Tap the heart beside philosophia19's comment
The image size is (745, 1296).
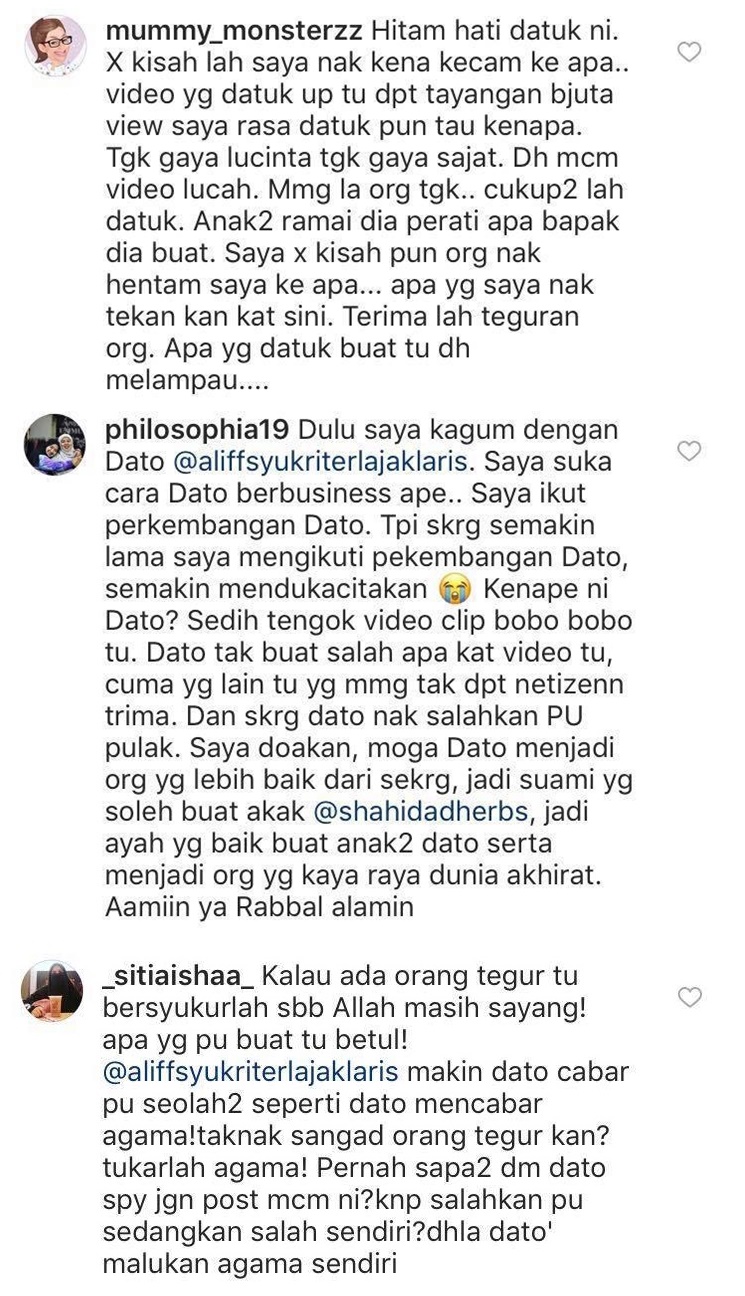tap(690, 452)
